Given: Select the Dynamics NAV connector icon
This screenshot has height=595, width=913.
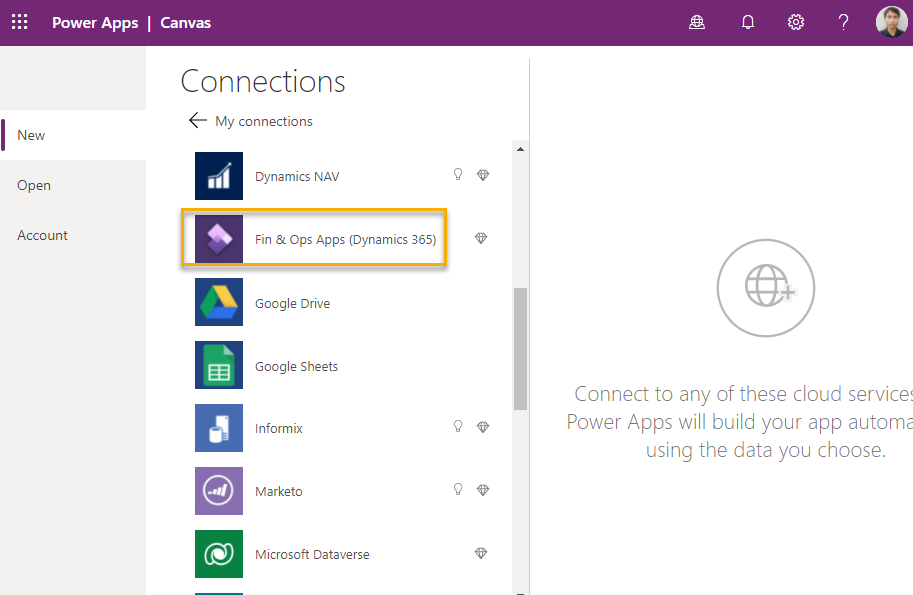Looking at the screenshot, I should (x=219, y=176).
